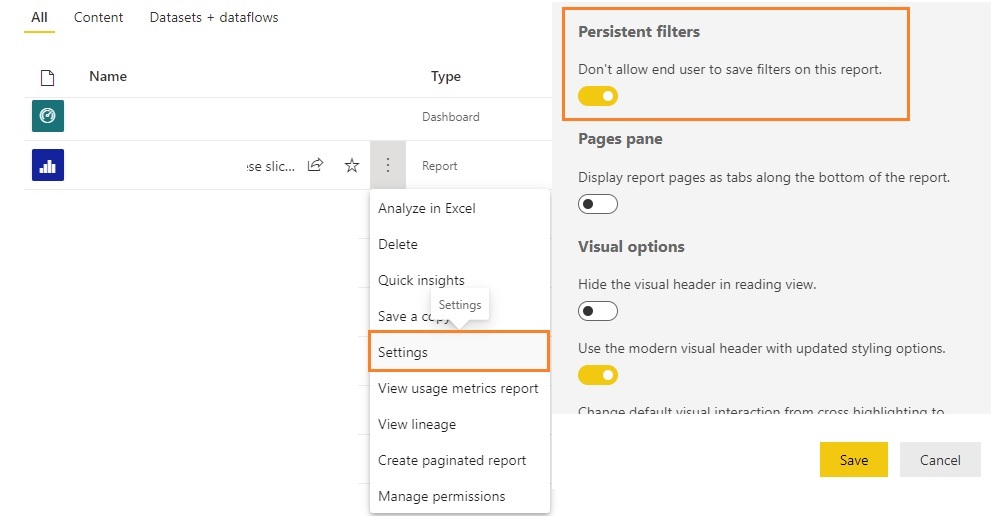
Task: Toggle hide the visual header in reading view
Action: (x=598, y=311)
